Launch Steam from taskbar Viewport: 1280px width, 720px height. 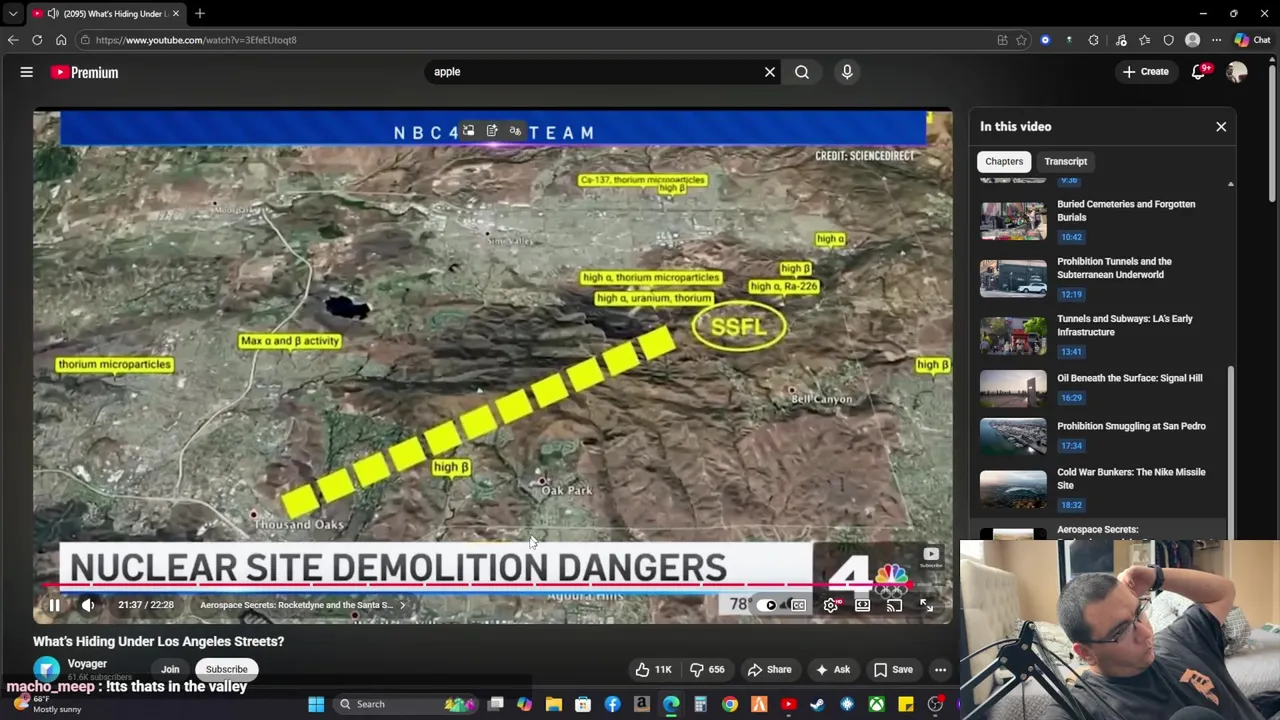pyautogui.click(x=817, y=704)
